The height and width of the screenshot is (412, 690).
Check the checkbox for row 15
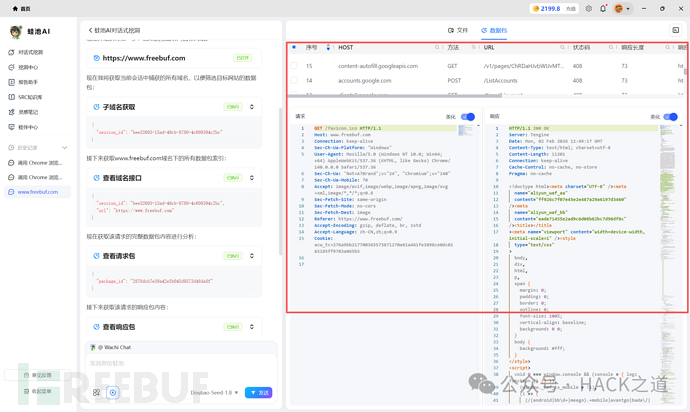(x=294, y=66)
